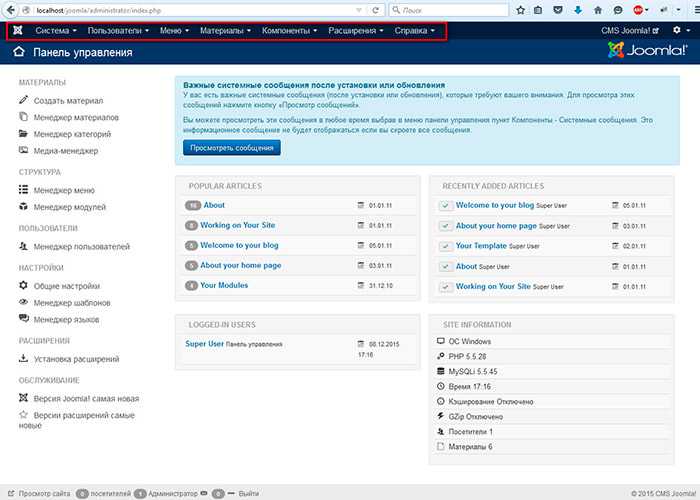Toggle publish check for About your home page
Screen dimensions: 700x500
coord(445,226)
